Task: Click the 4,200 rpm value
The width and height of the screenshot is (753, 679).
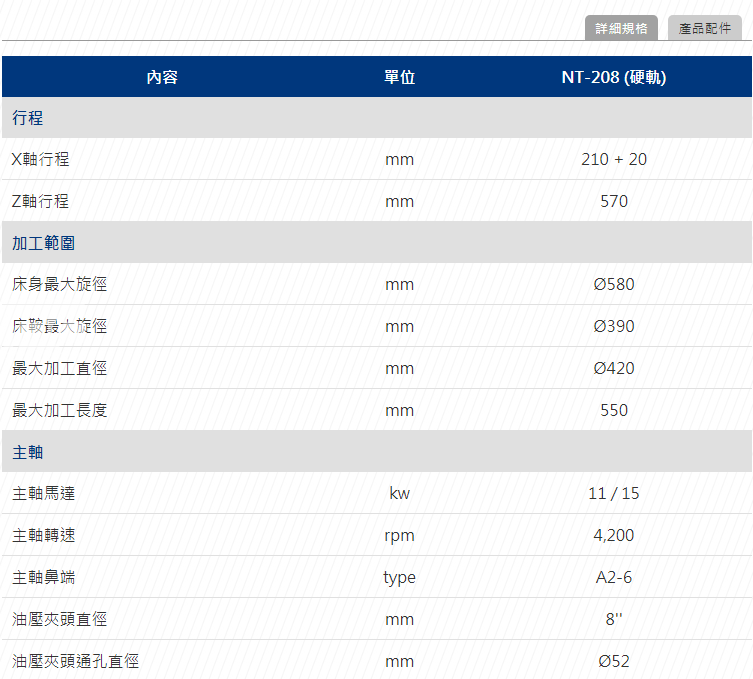Action: (x=614, y=535)
